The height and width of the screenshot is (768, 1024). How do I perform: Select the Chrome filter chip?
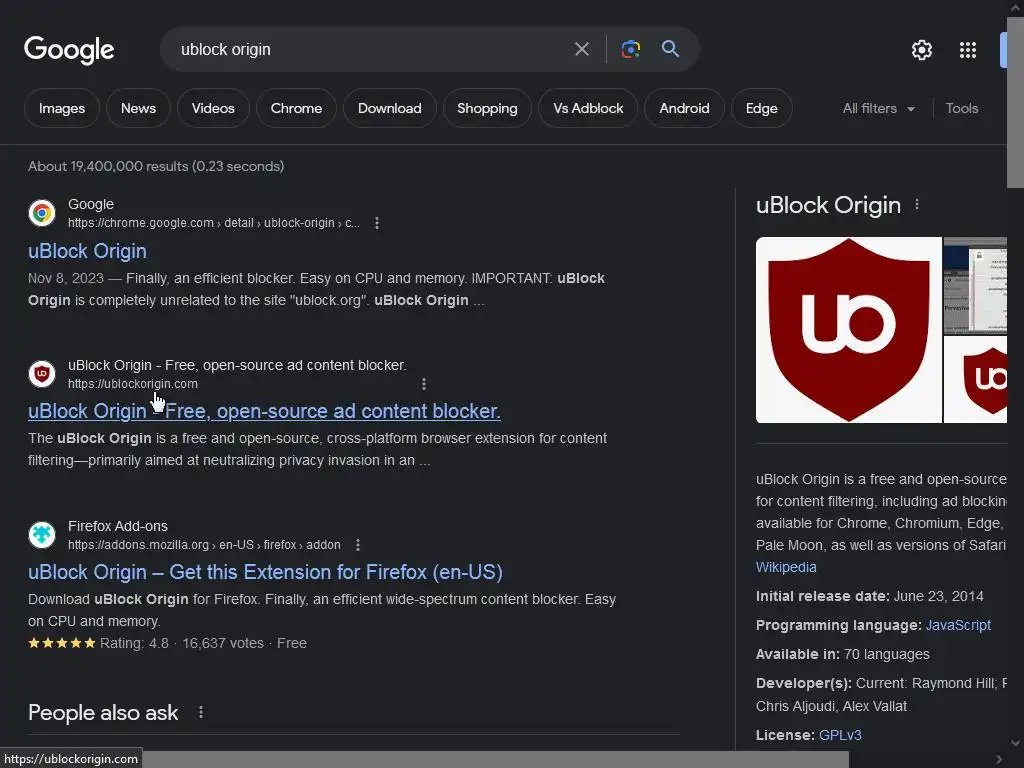(x=296, y=108)
